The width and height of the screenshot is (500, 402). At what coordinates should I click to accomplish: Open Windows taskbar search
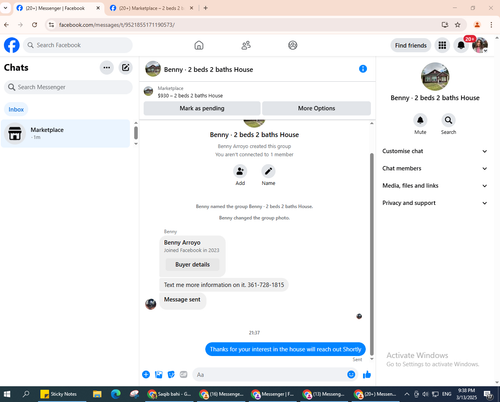point(26,394)
